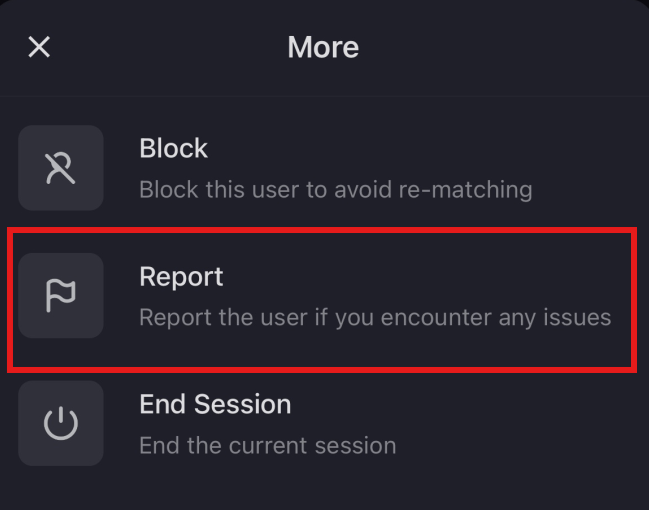Click the Block user icon tile
The width and height of the screenshot is (649, 510).
coord(61,168)
